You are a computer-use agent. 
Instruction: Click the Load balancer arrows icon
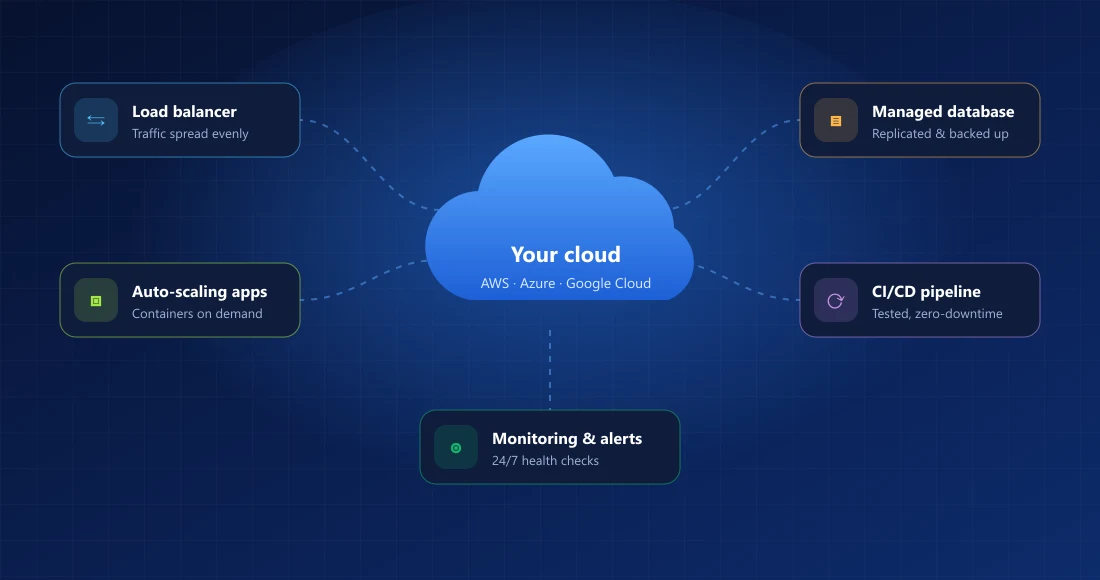(x=96, y=121)
